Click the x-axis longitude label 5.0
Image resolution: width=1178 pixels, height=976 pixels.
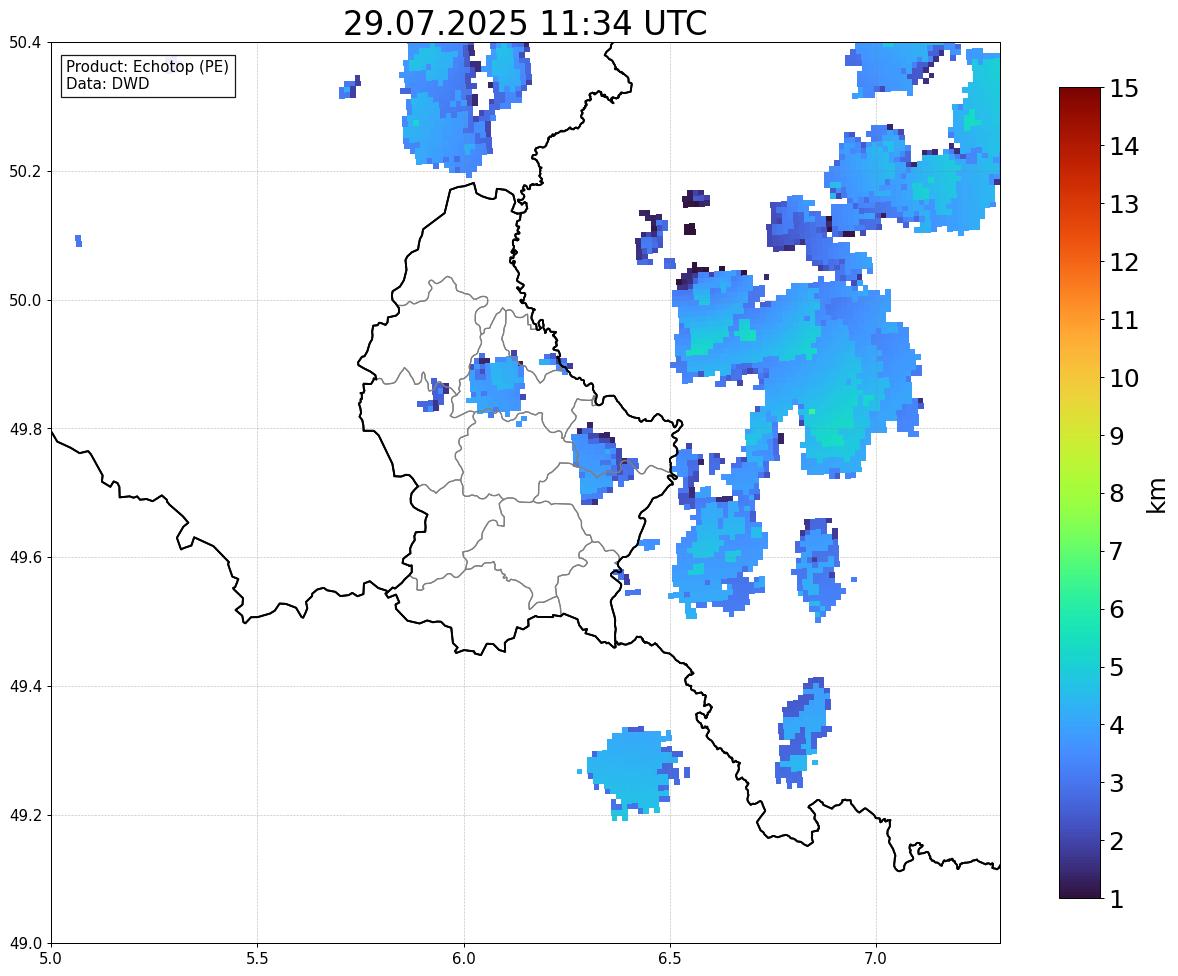pos(51,959)
